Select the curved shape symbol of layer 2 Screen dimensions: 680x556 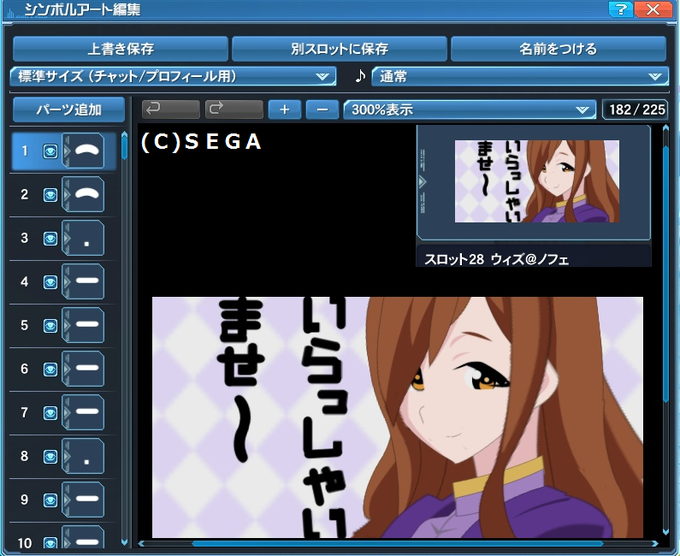coord(83,194)
